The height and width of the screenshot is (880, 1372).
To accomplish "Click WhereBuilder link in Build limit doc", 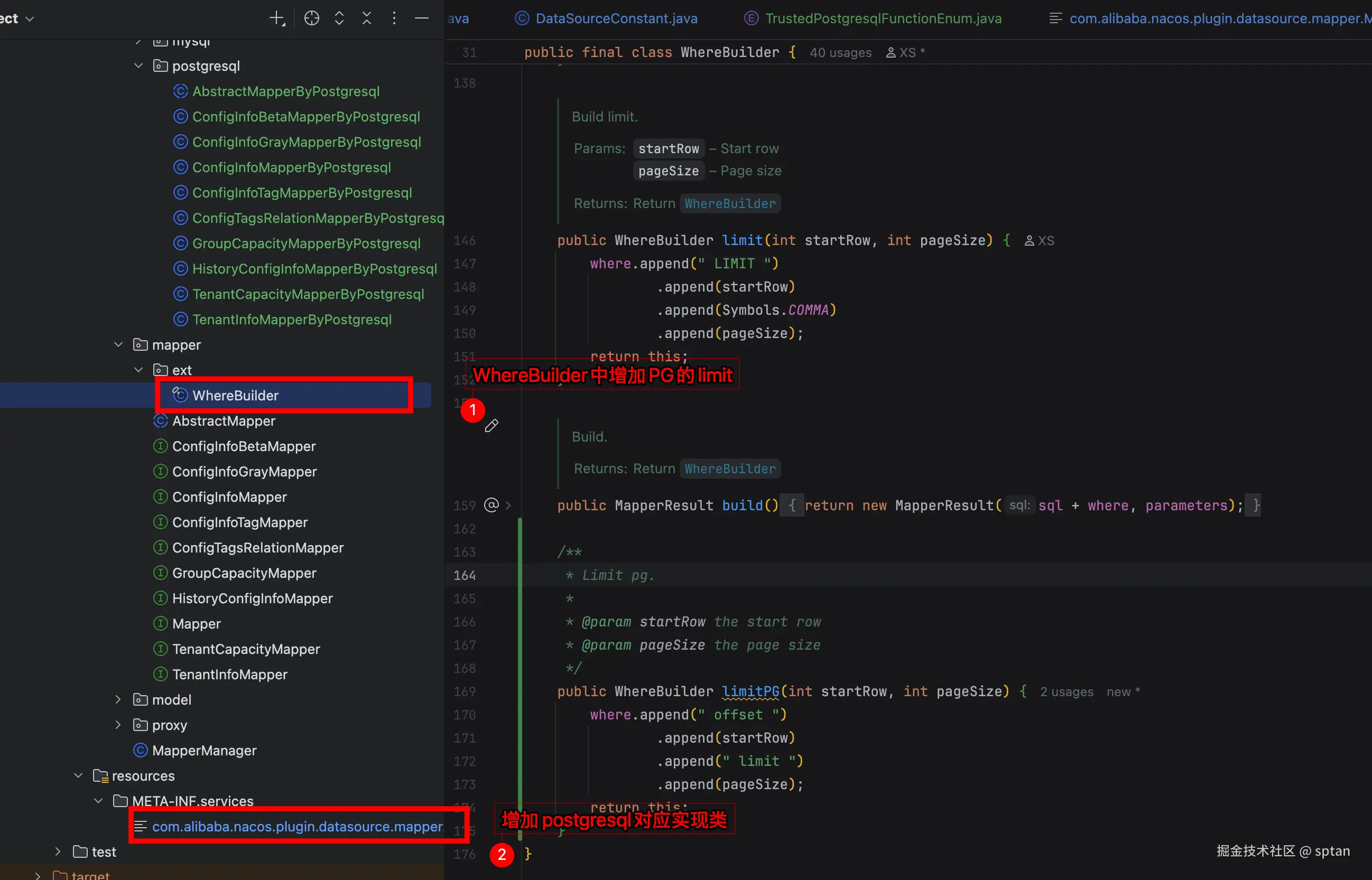I will 729,203.
